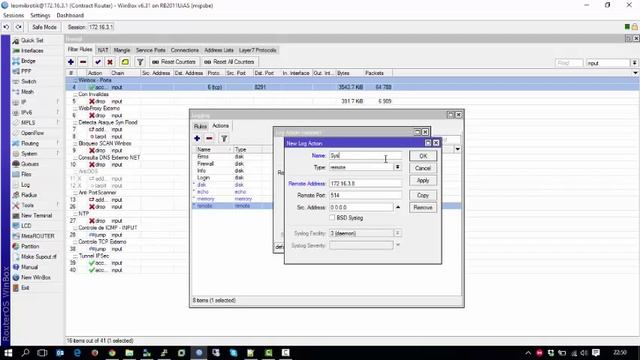Click the blue plus icon in Logging window
The width and height of the screenshot is (640, 360).
click(197, 138)
